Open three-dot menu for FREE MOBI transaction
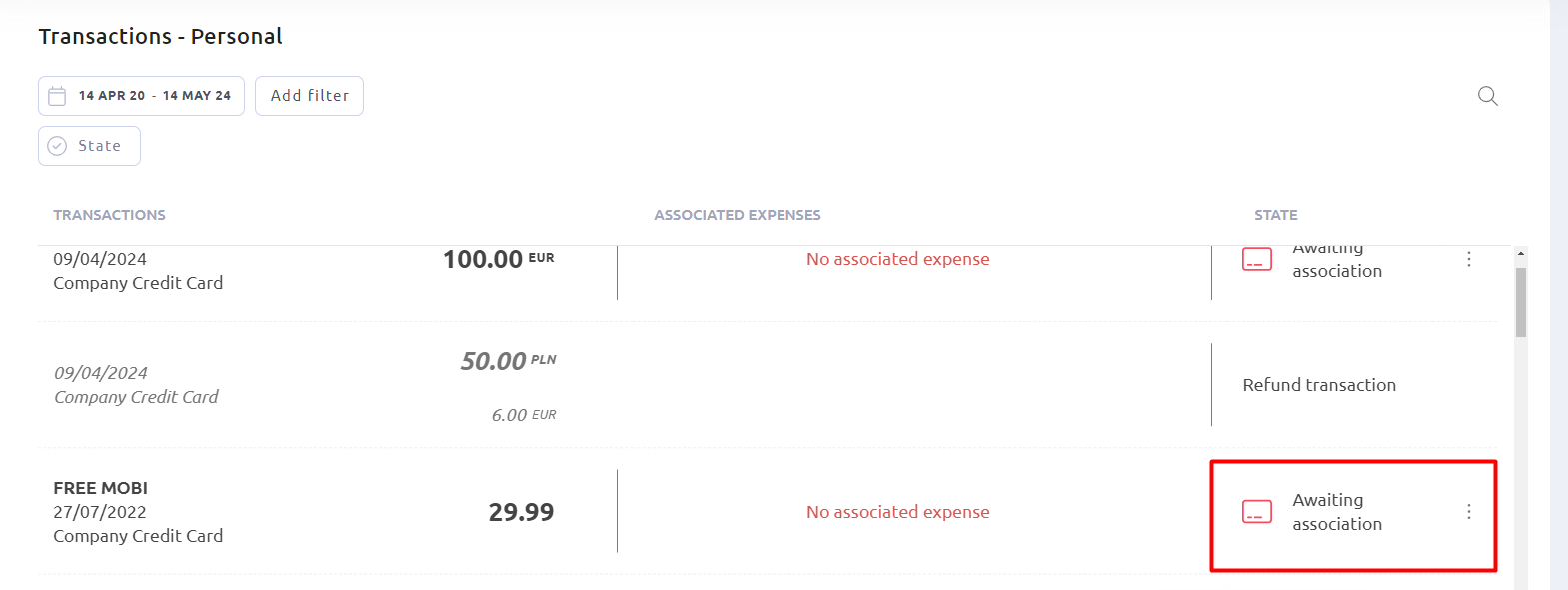 pos(1468,512)
